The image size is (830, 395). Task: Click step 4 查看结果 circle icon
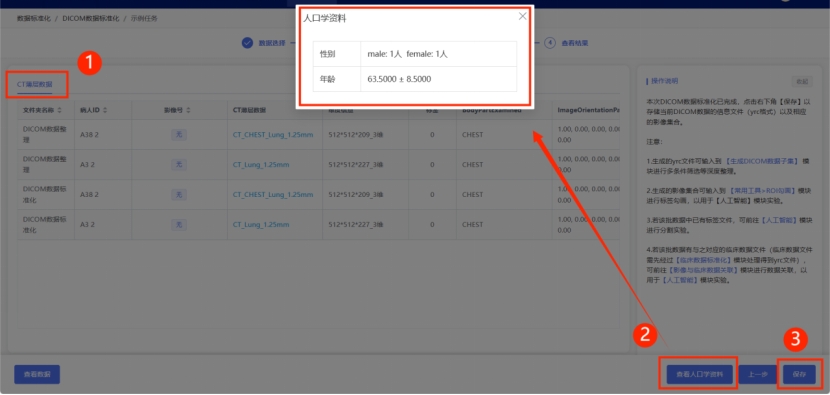coord(551,43)
